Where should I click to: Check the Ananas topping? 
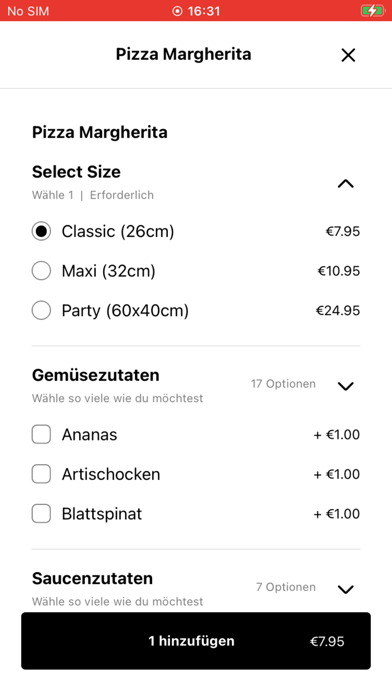[41, 435]
